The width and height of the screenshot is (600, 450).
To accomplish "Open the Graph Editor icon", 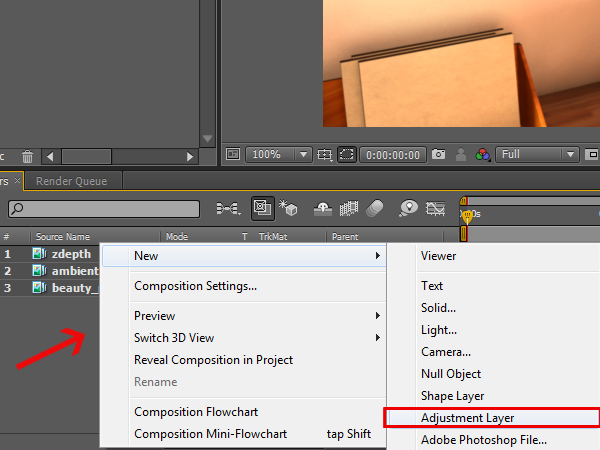I will point(436,208).
